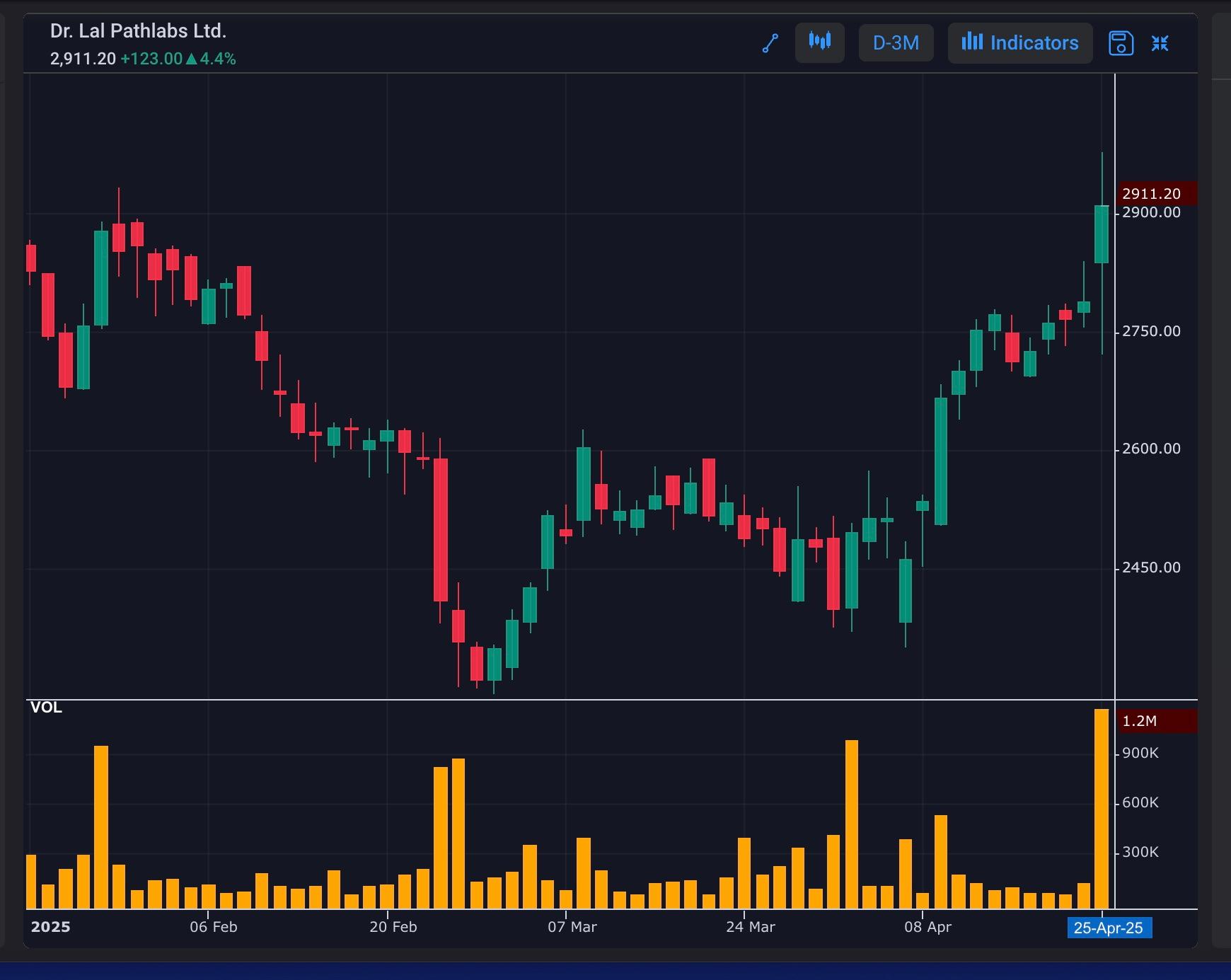
Task: Click the save chart icon
Action: [x=1121, y=43]
